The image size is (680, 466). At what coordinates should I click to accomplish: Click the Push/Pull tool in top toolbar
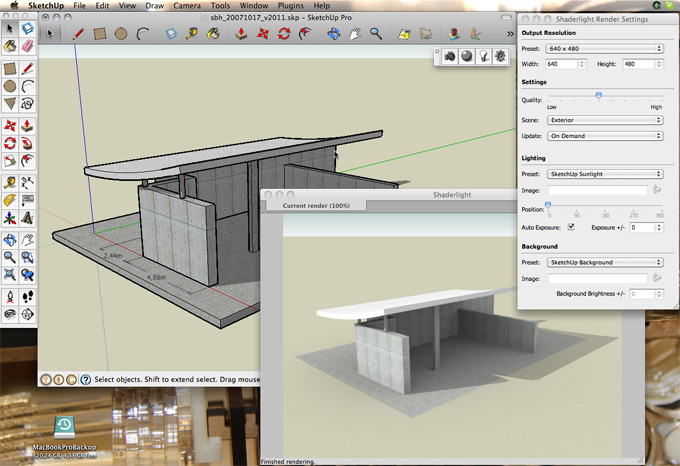click(242, 33)
